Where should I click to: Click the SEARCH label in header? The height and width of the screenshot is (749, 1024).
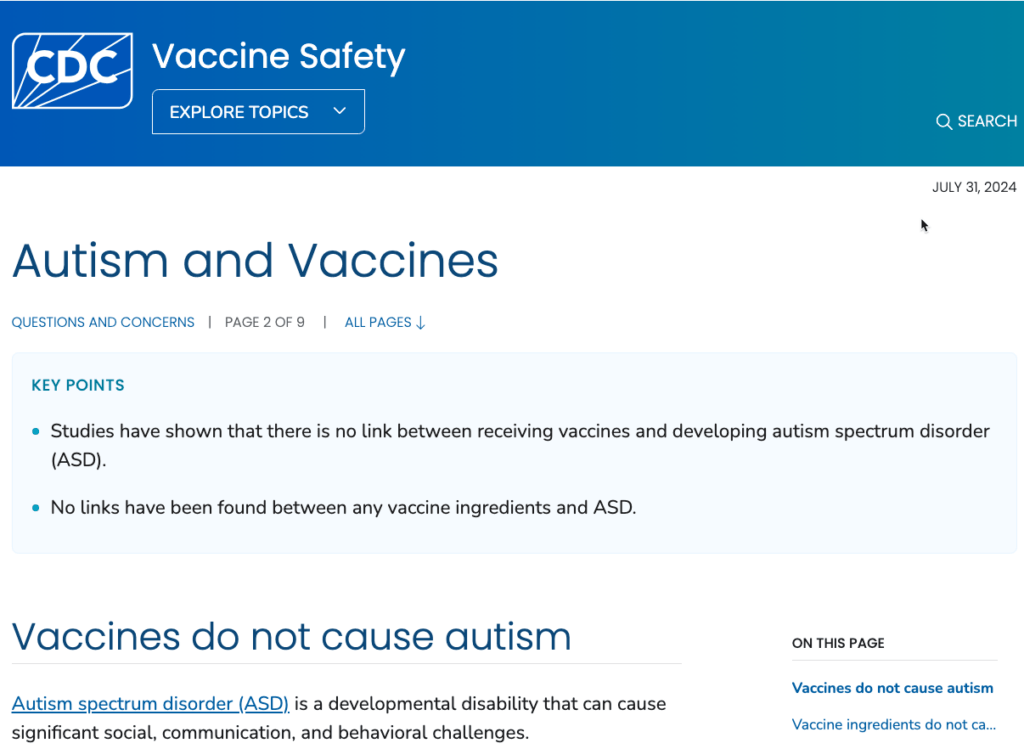pyautogui.click(x=986, y=121)
